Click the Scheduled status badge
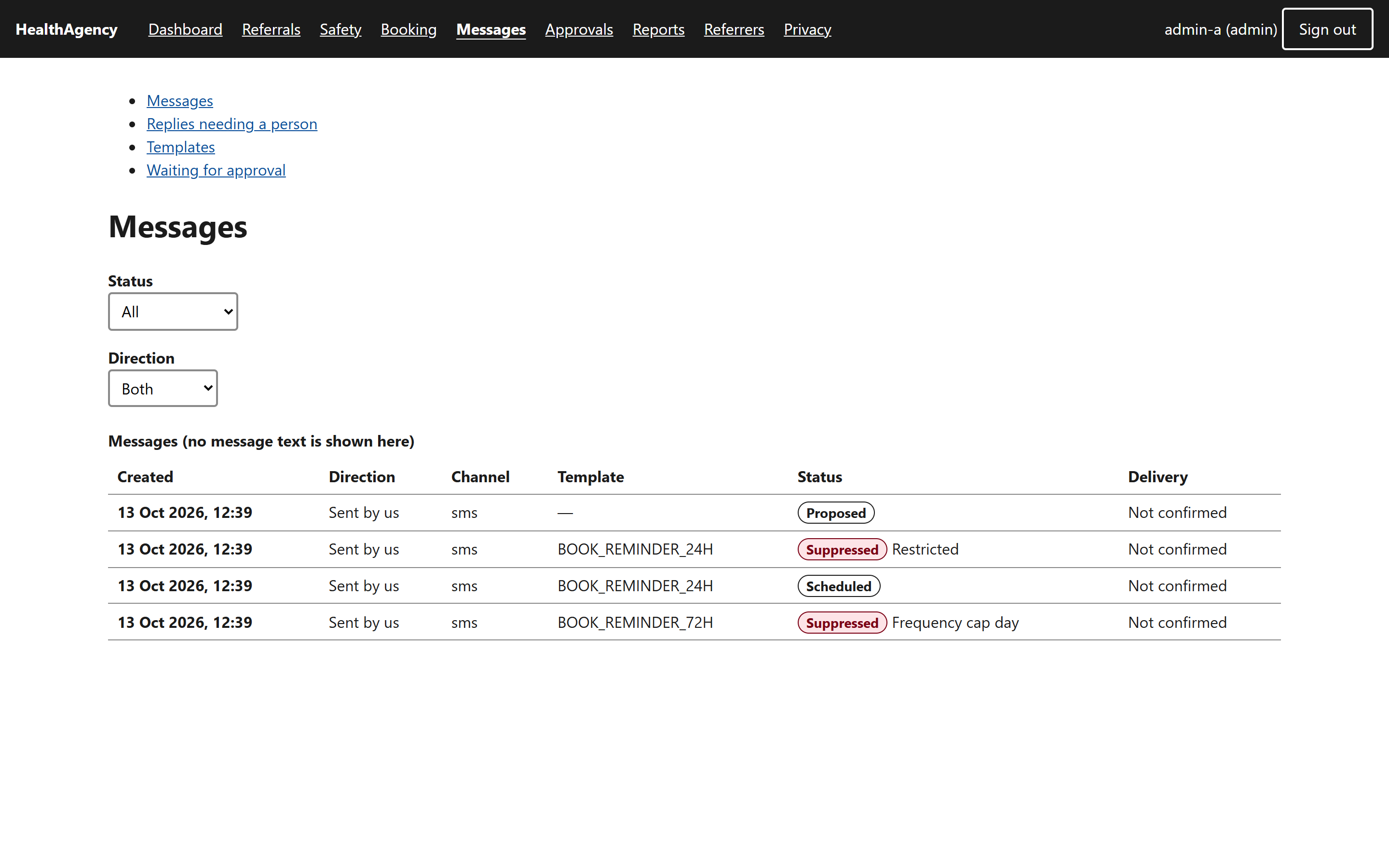This screenshot has width=1389, height=868. point(839,586)
